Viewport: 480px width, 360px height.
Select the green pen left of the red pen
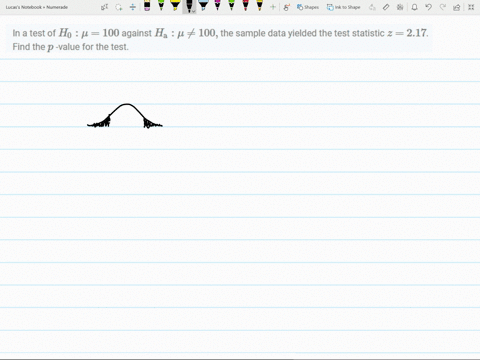pos(231,5)
